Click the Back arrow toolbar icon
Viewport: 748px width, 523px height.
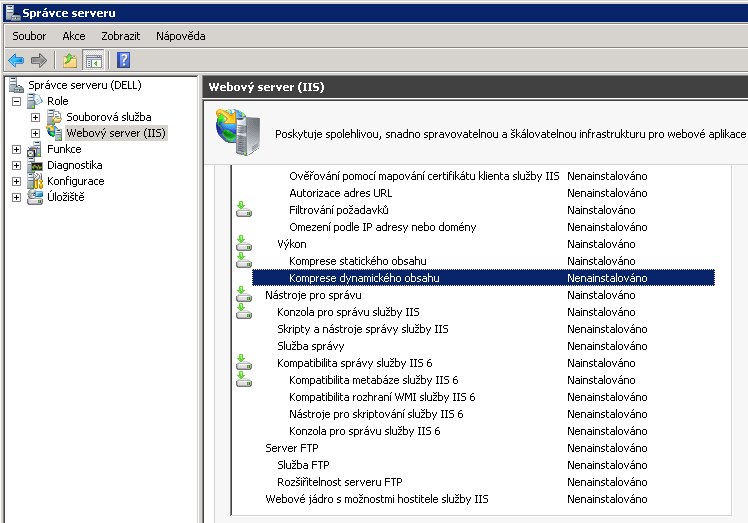16,60
